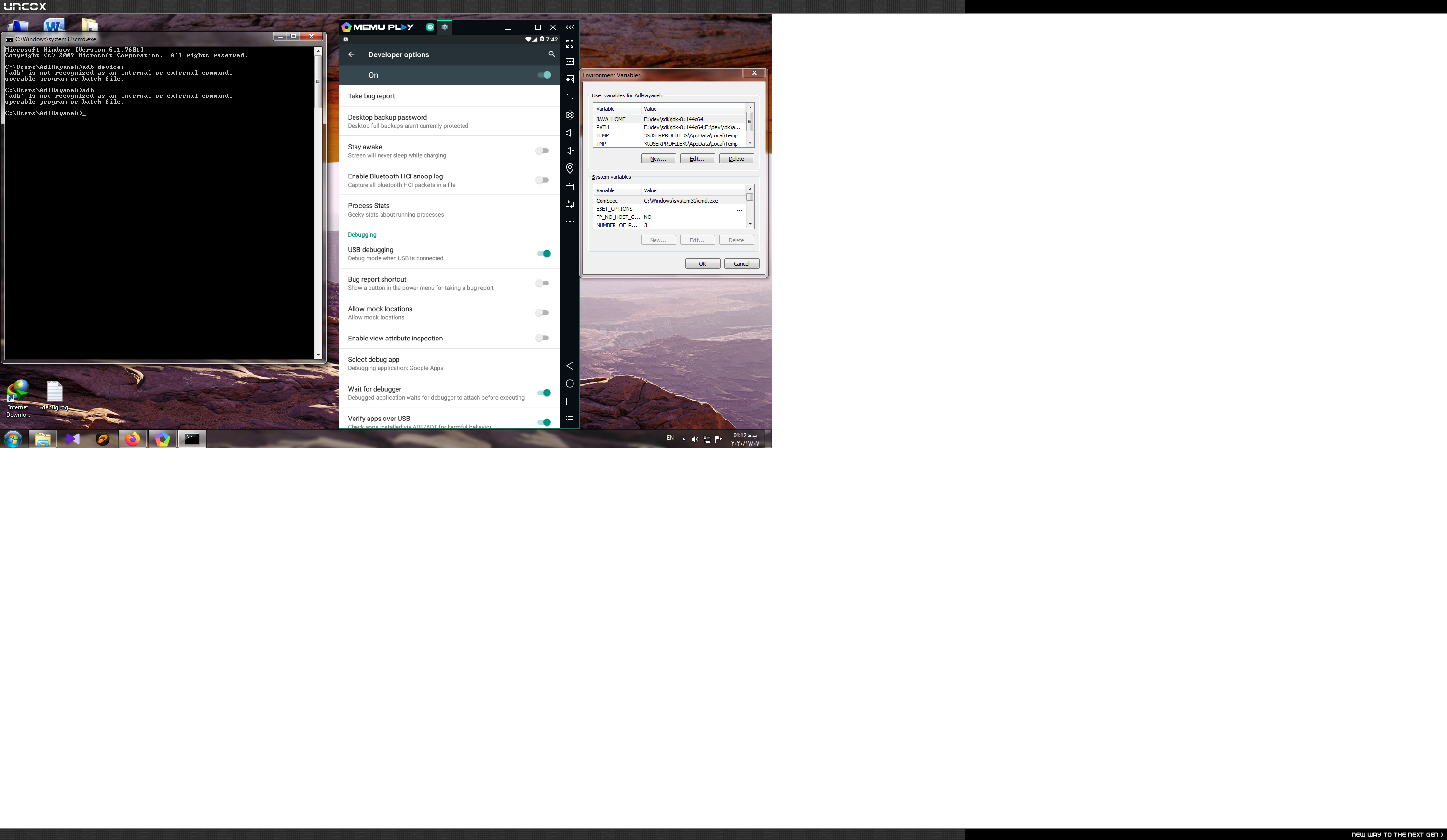Viewport: 1447px width, 840px height.
Task: Open MEmu settings gear in sidebar
Action: (x=570, y=115)
